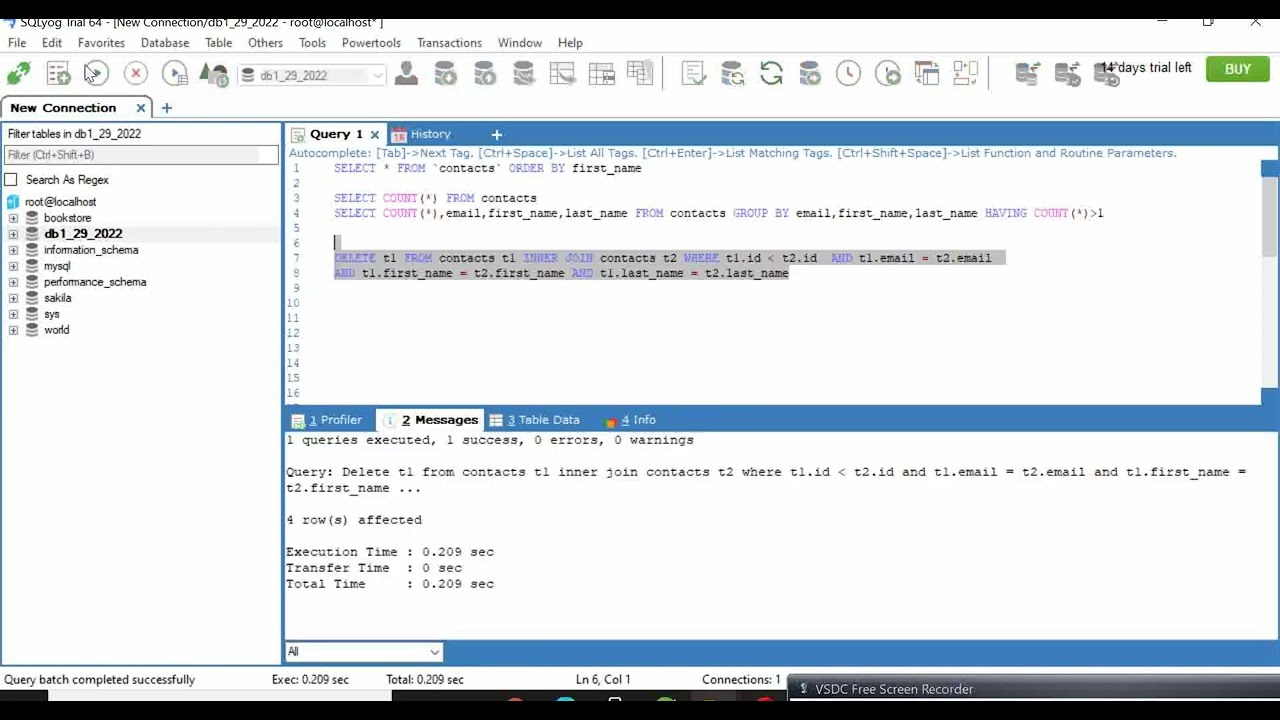
Task: Click the green BUY button
Action: [x=1237, y=69]
